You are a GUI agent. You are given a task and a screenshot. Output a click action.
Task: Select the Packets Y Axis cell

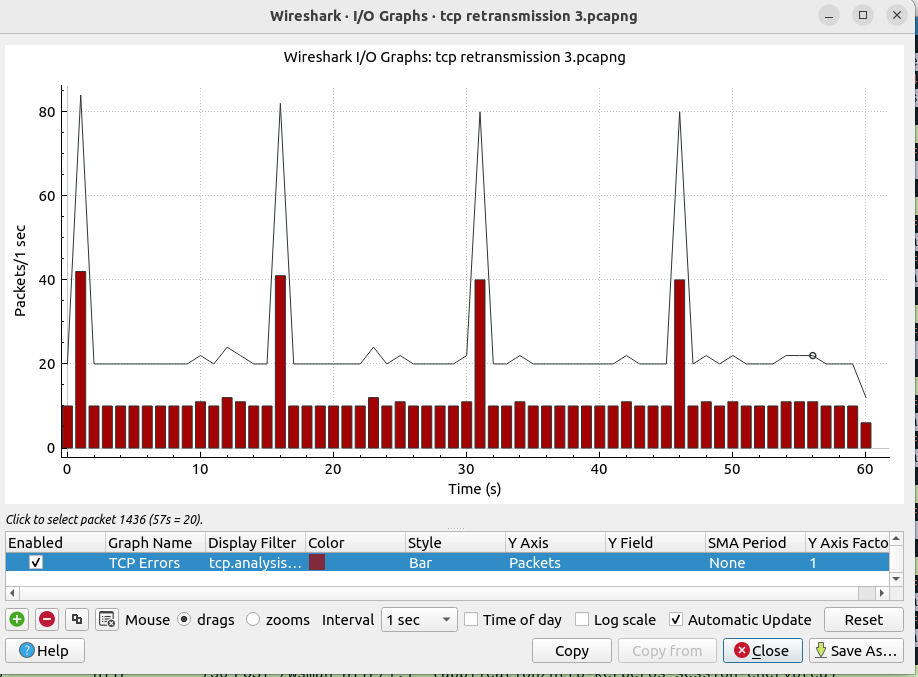(554, 563)
